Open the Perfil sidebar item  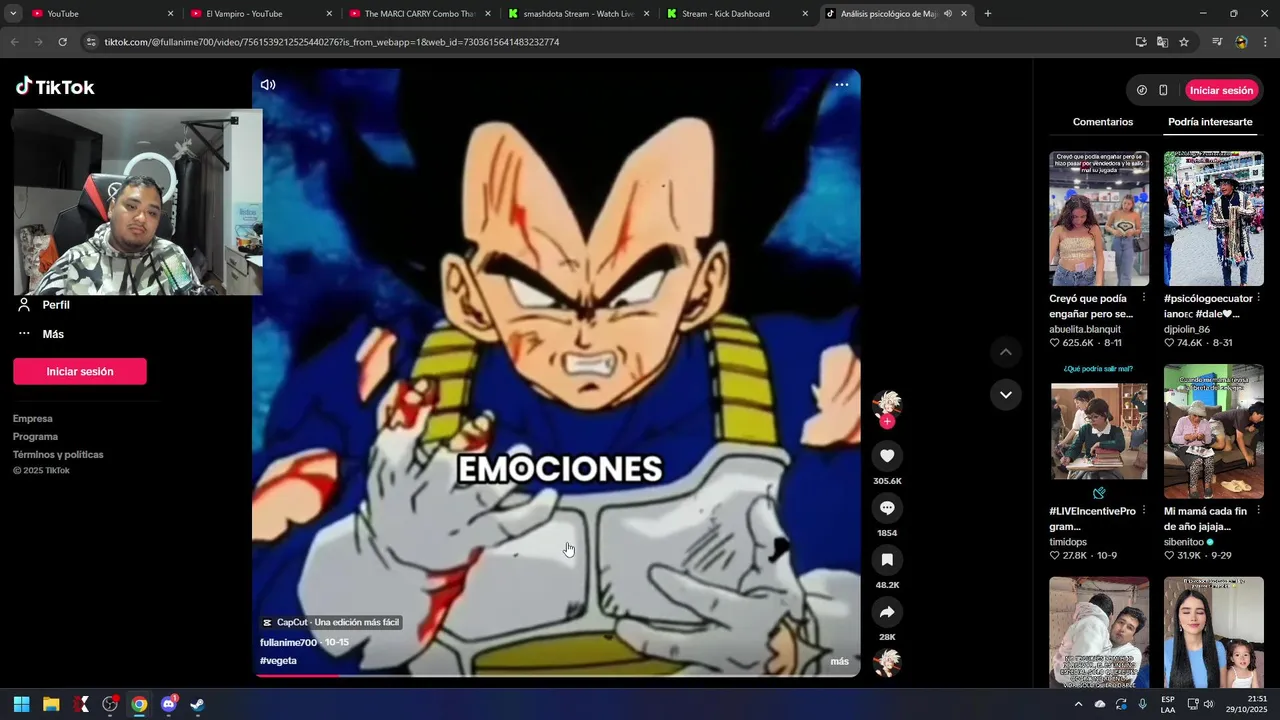[x=42, y=305]
